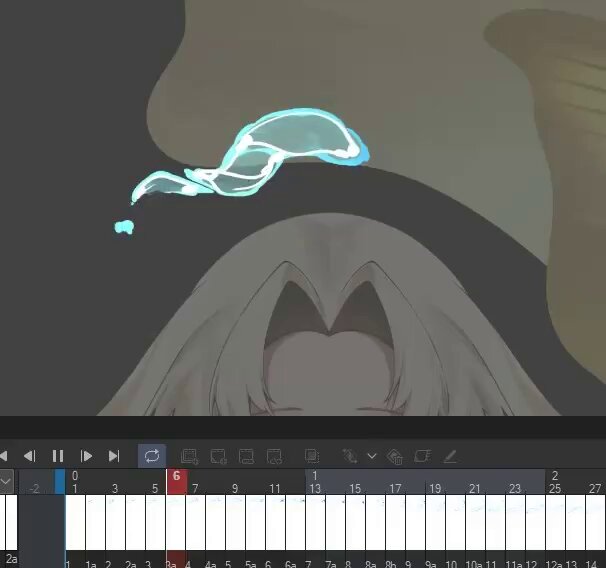Select the cel thumbnail under frame 6
606x568 pixels.
[175, 522]
